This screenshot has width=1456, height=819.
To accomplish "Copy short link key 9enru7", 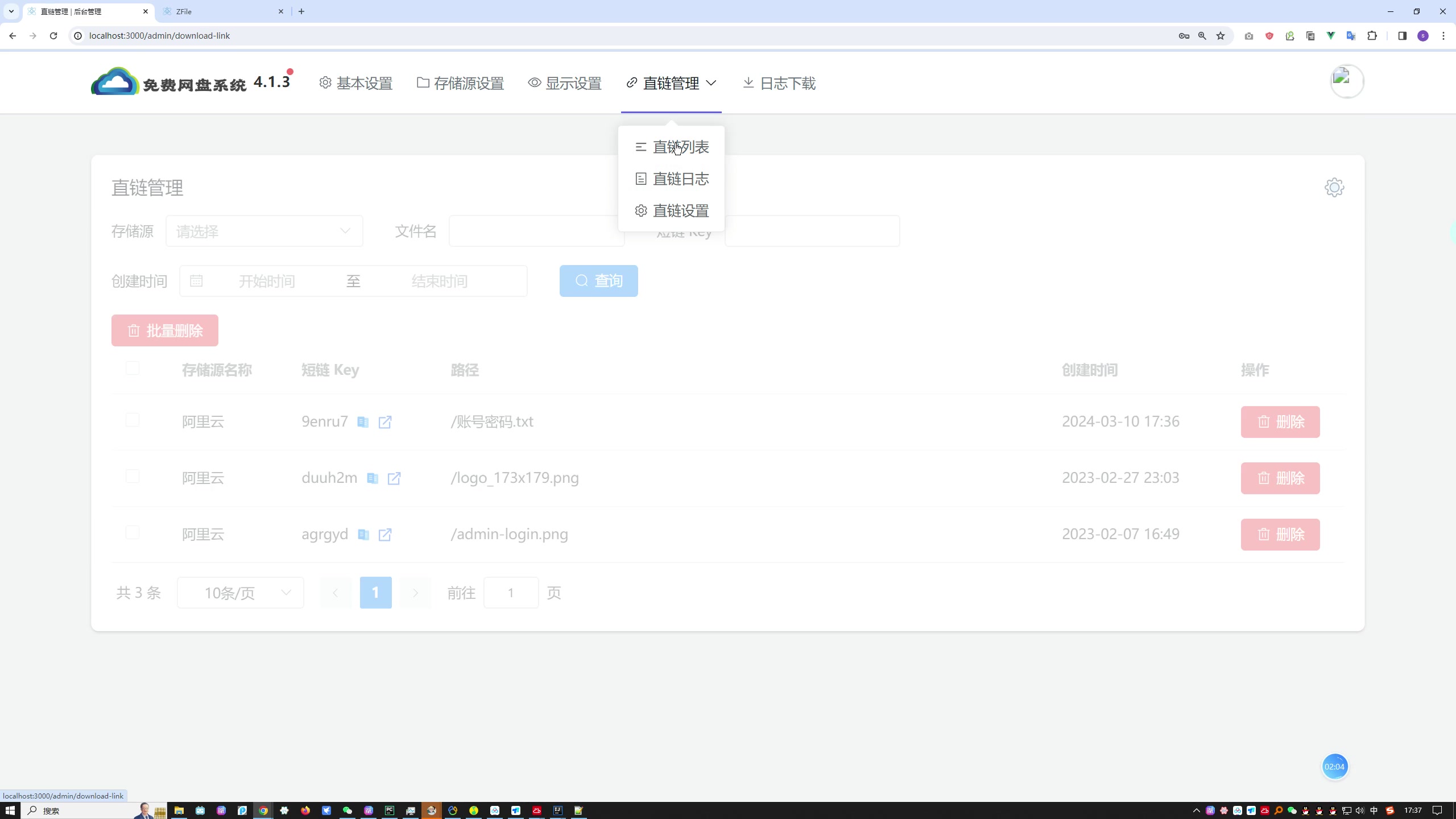I will click(363, 422).
